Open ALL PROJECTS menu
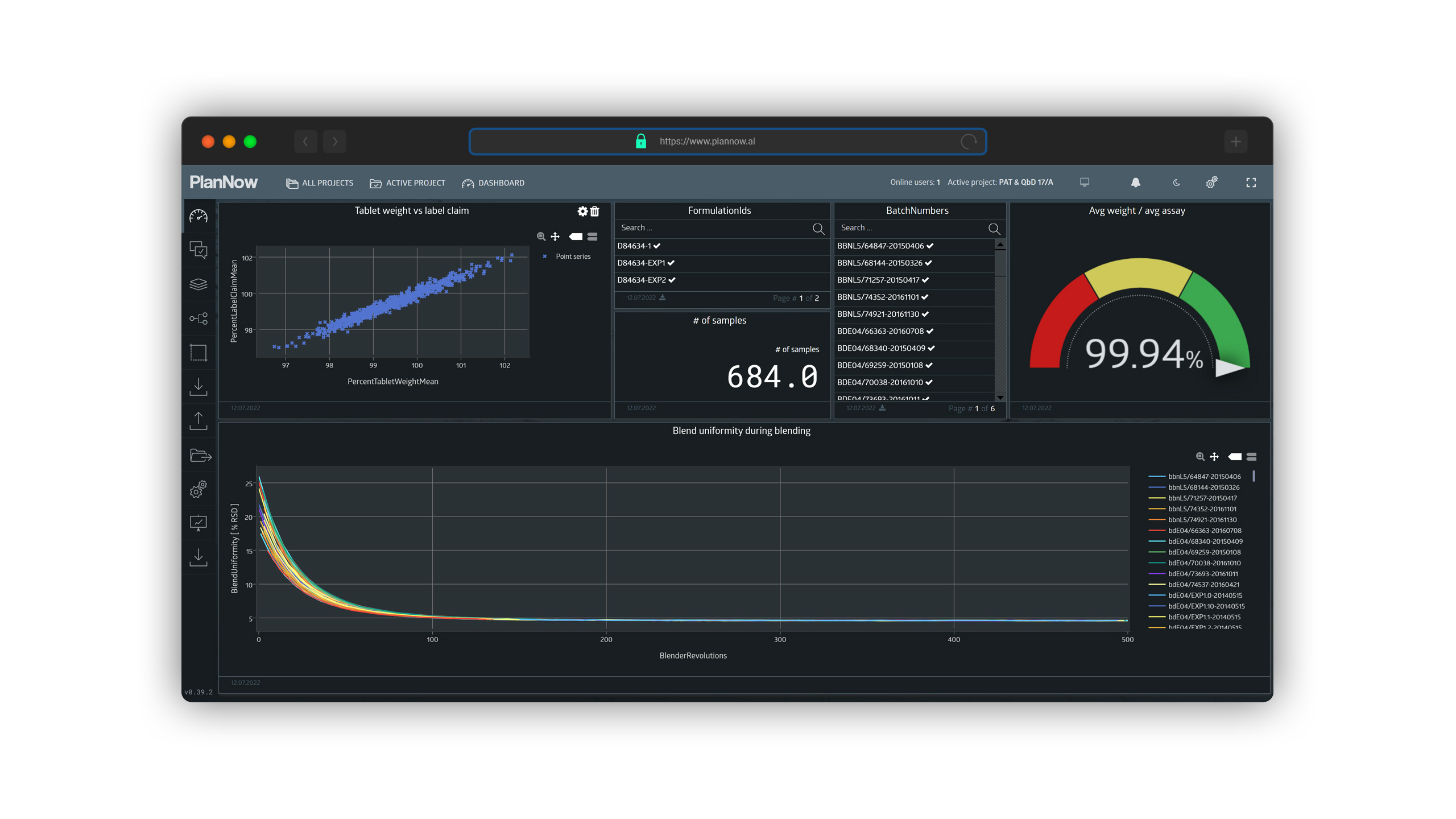 (x=319, y=183)
